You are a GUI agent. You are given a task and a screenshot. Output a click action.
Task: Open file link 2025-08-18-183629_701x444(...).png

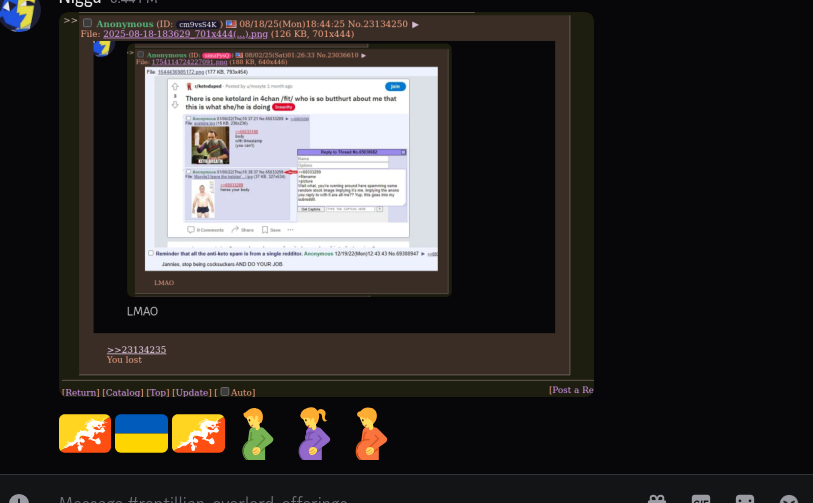point(186,34)
